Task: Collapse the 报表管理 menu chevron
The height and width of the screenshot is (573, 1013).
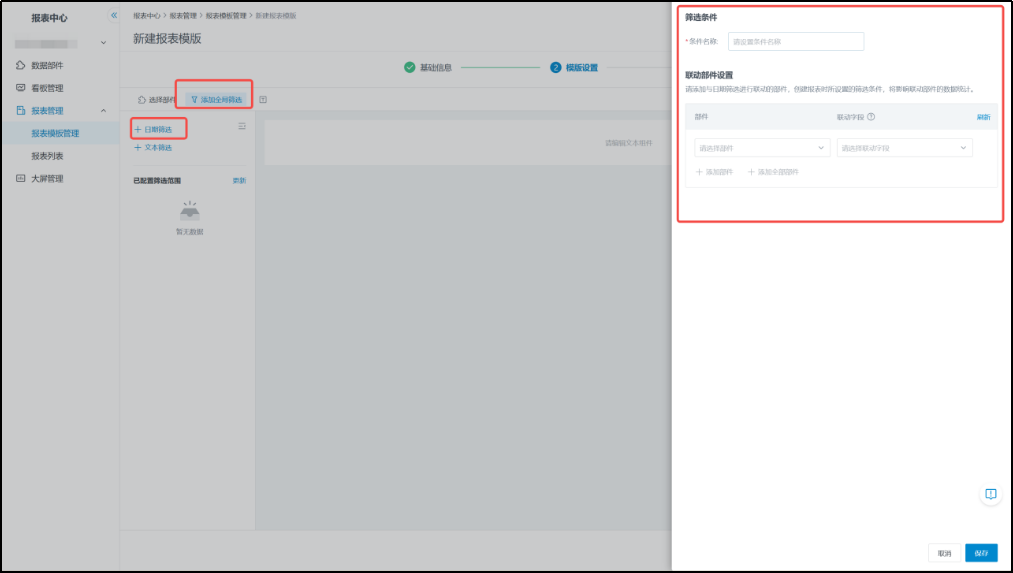Action: click(x=103, y=110)
